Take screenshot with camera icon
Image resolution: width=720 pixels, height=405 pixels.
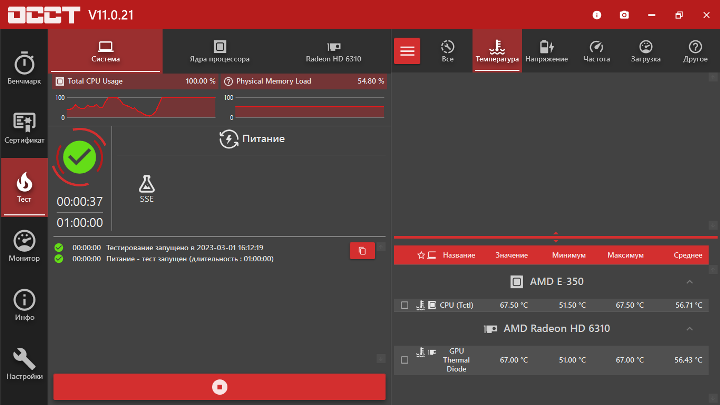(624, 15)
